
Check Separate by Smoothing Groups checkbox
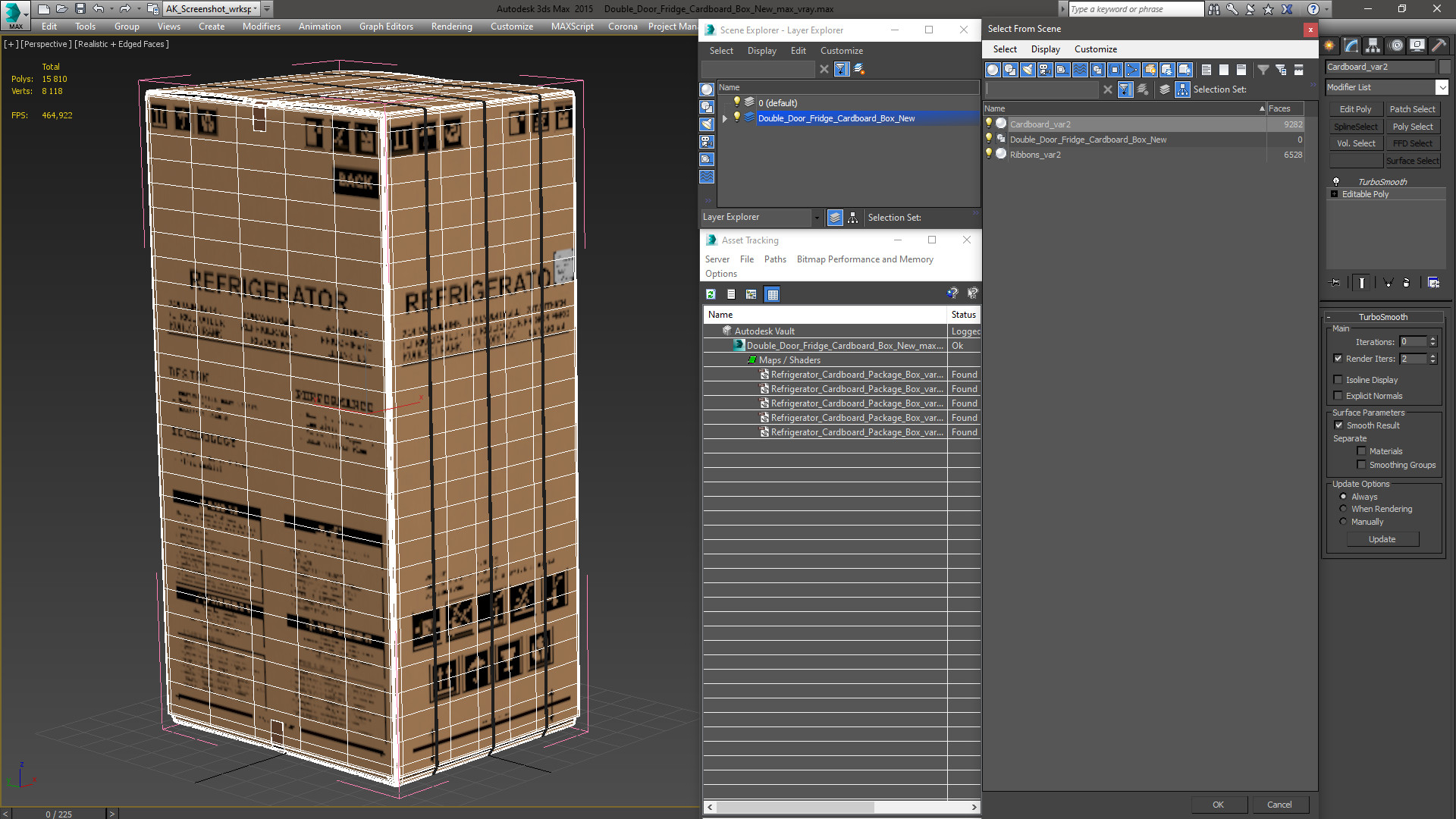(x=1361, y=465)
